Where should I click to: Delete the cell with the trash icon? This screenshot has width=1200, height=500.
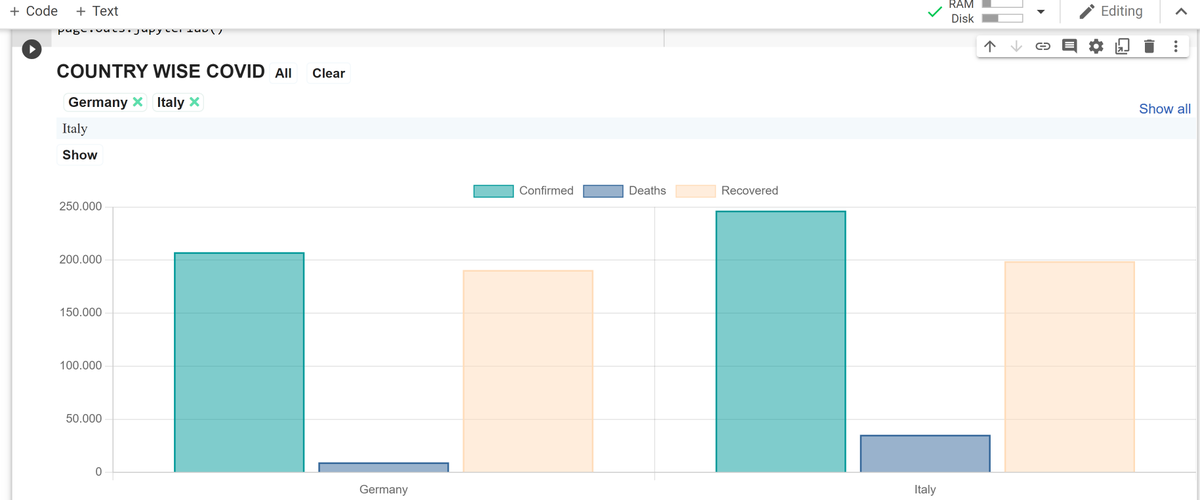click(1149, 46)
